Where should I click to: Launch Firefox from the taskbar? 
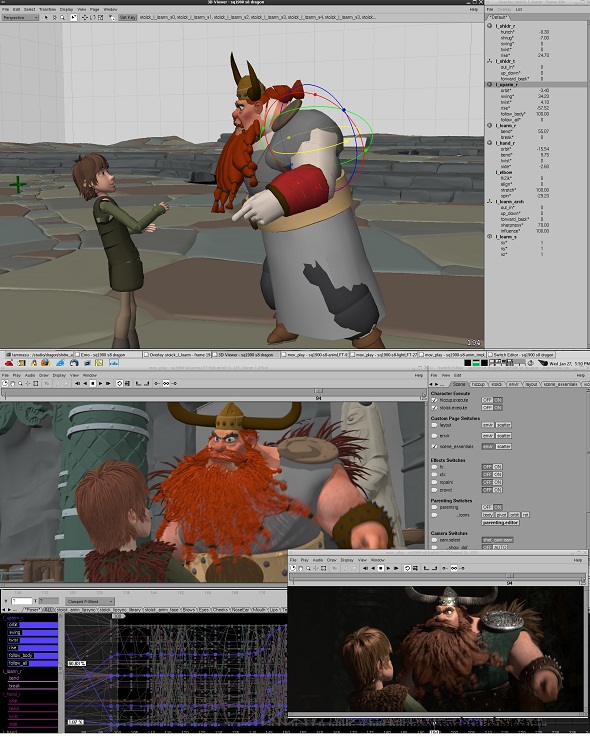pos(45,363)
